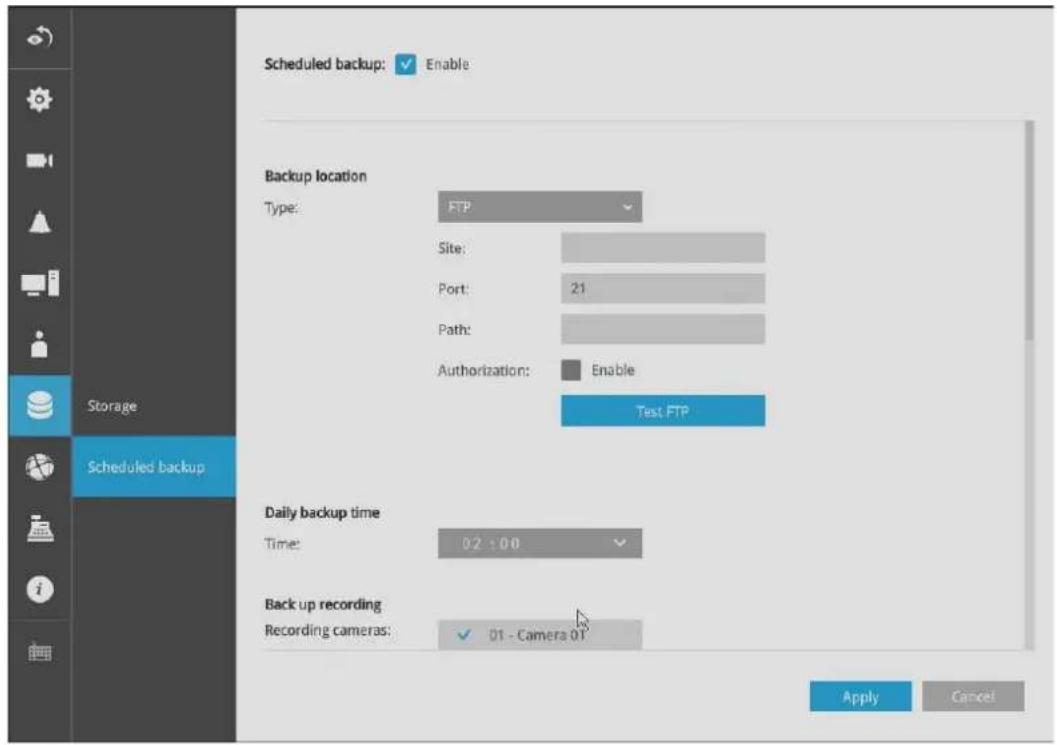Viewport: 1057px width, 745px height.
Task: Open the information icon
Action: pos(40,589)
